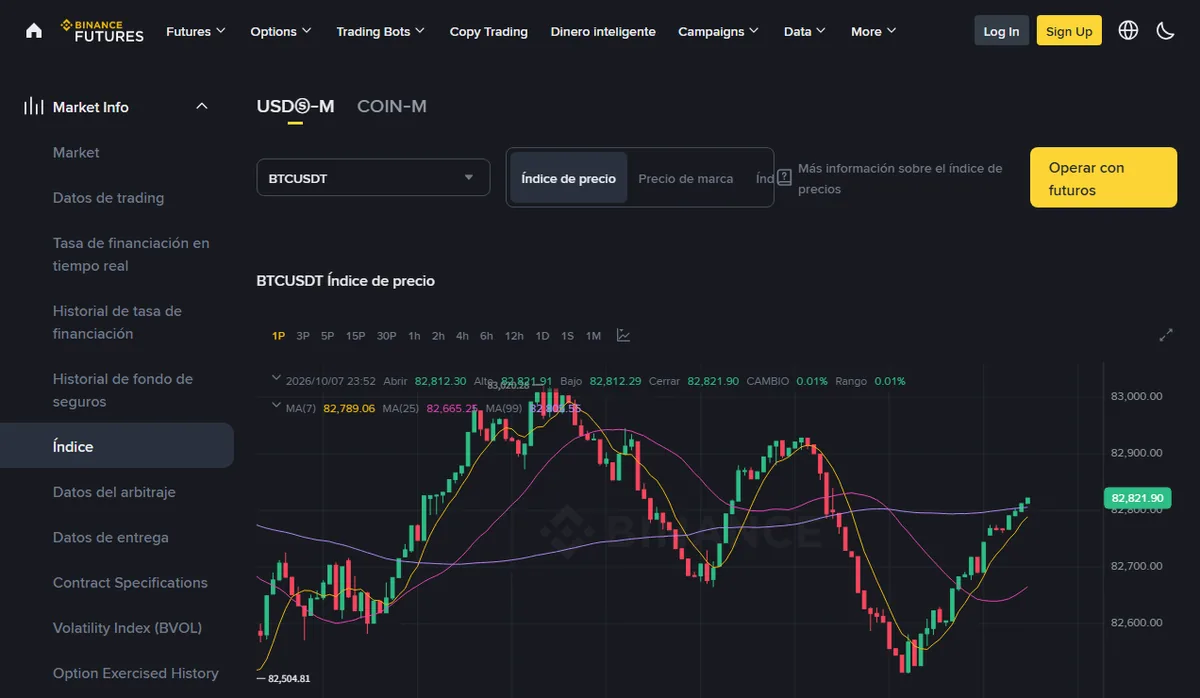This screenshot has height=698, width=1200.
Task: Select the 15P chart interval
Action: (355, 335)
